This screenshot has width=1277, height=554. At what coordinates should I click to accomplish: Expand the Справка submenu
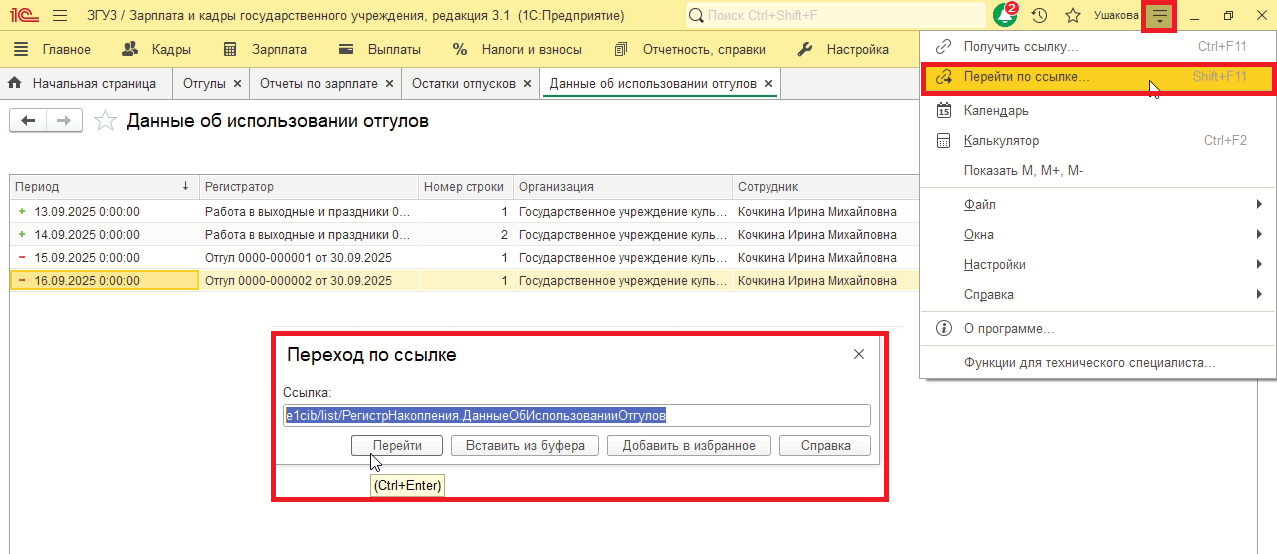pos(1098,295)
